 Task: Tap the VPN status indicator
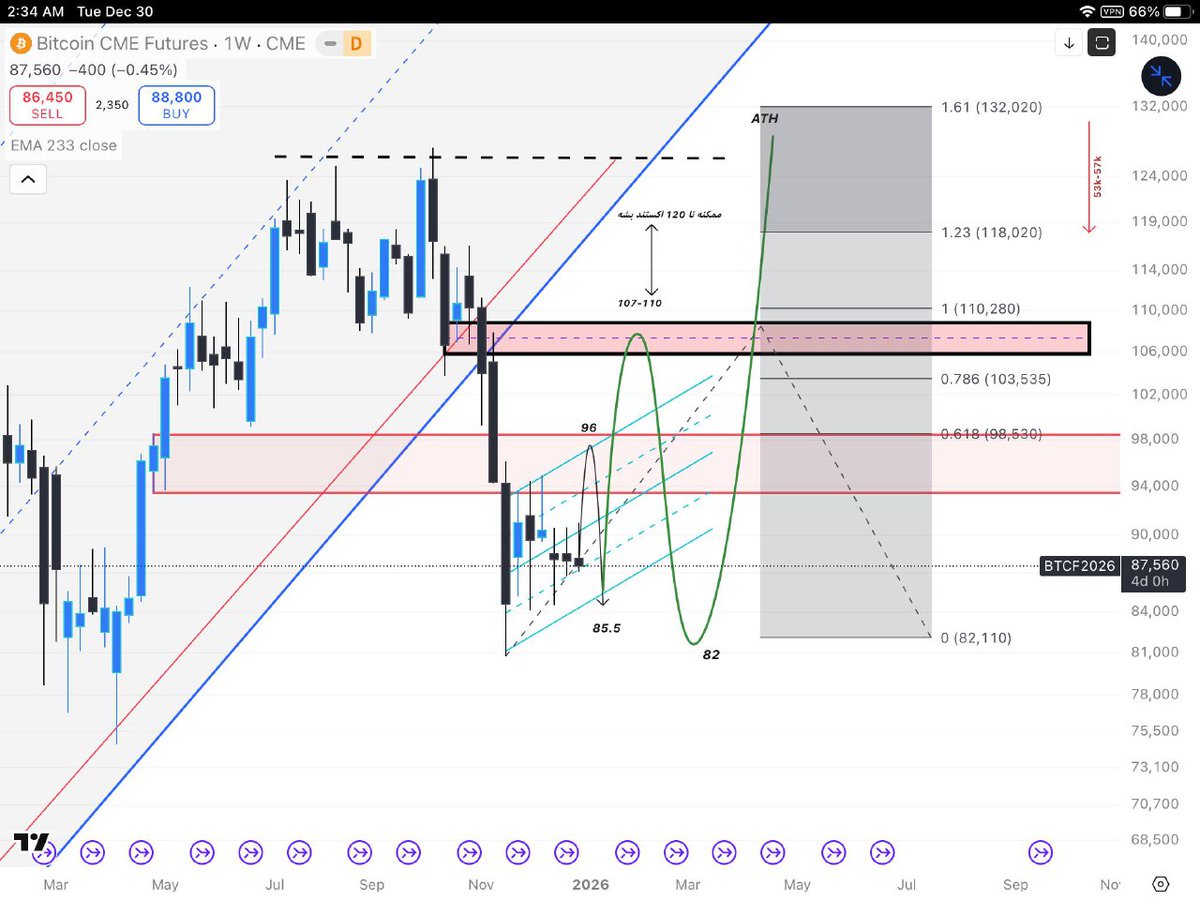[1111, 12]
